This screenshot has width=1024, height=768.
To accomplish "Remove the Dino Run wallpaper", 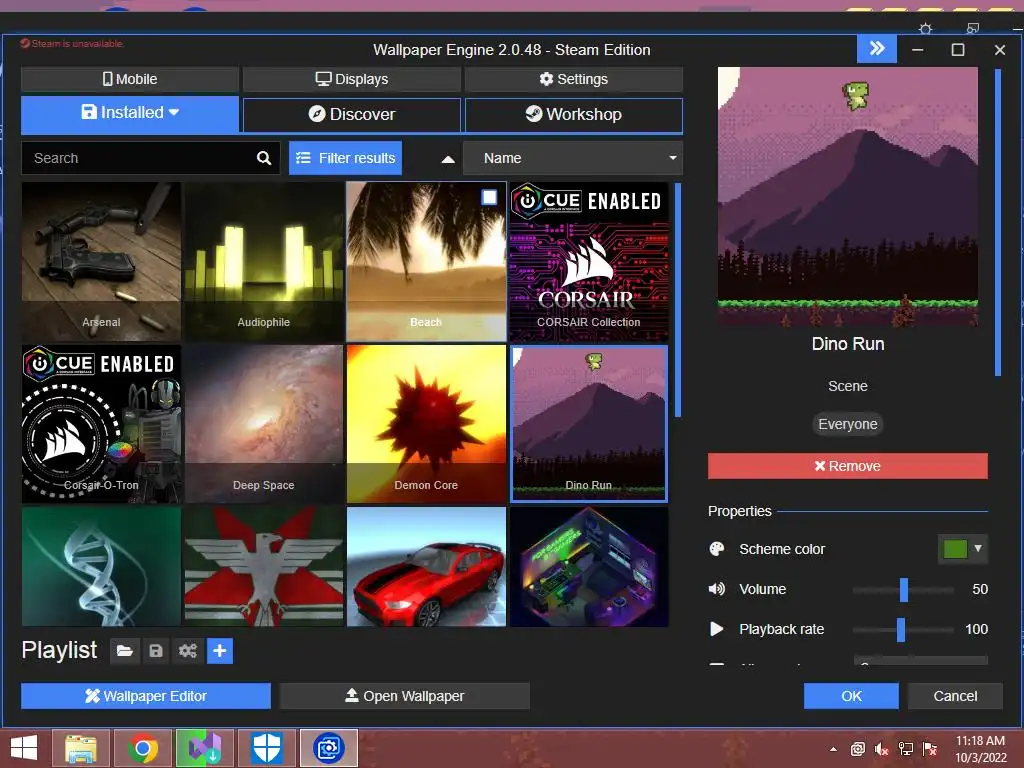I will tap(848, 466).
